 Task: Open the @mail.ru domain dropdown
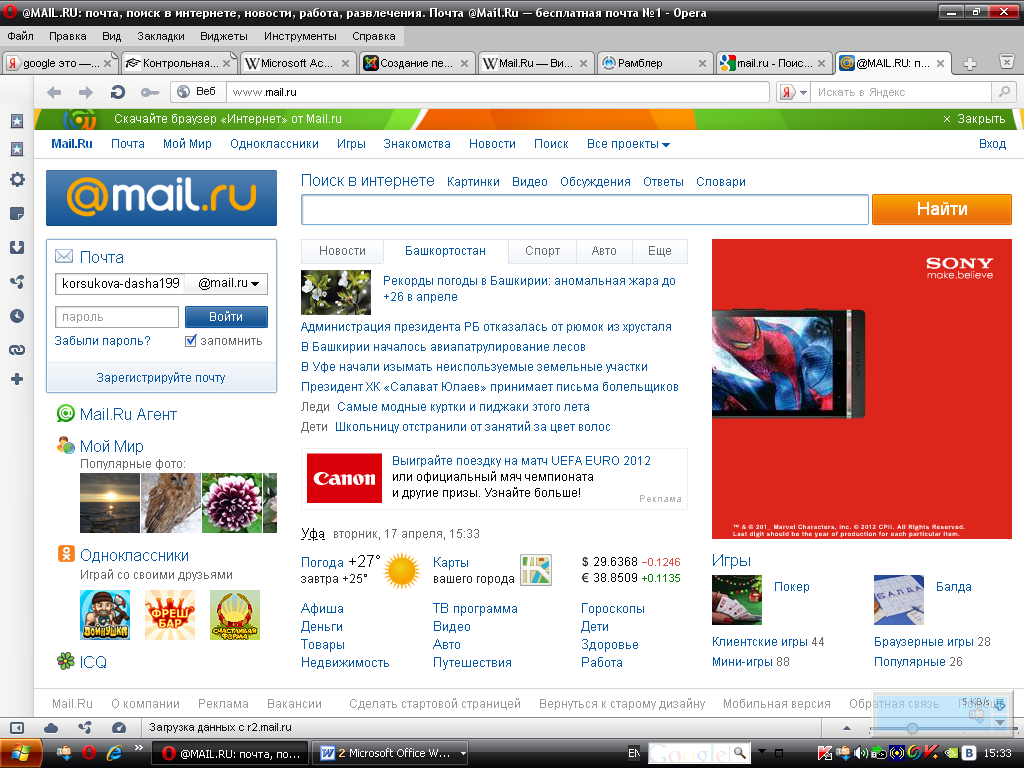[x=228, y=283]
